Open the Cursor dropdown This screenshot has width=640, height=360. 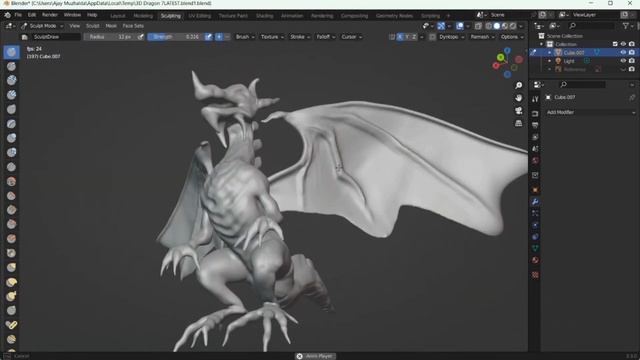pyautogui.click(x=351, y=37)
